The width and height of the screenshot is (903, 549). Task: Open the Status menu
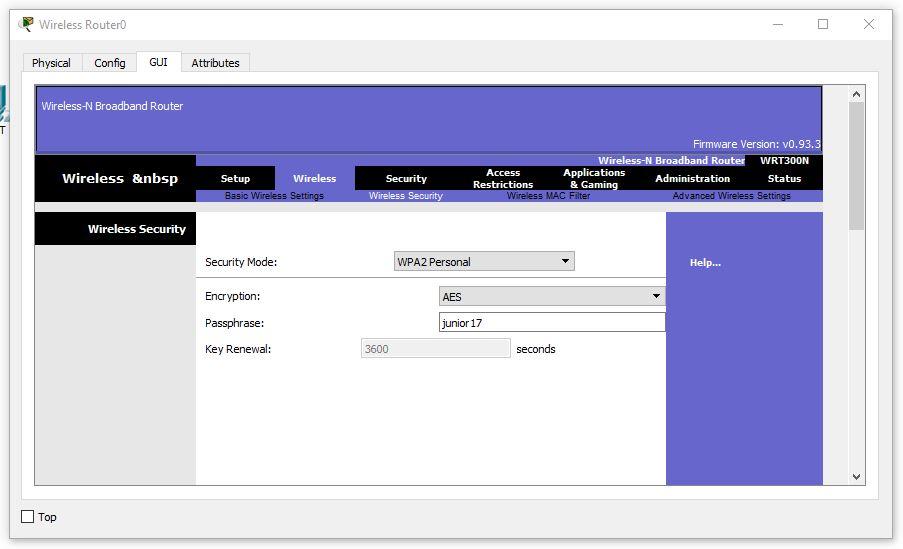tap(784, 179)
